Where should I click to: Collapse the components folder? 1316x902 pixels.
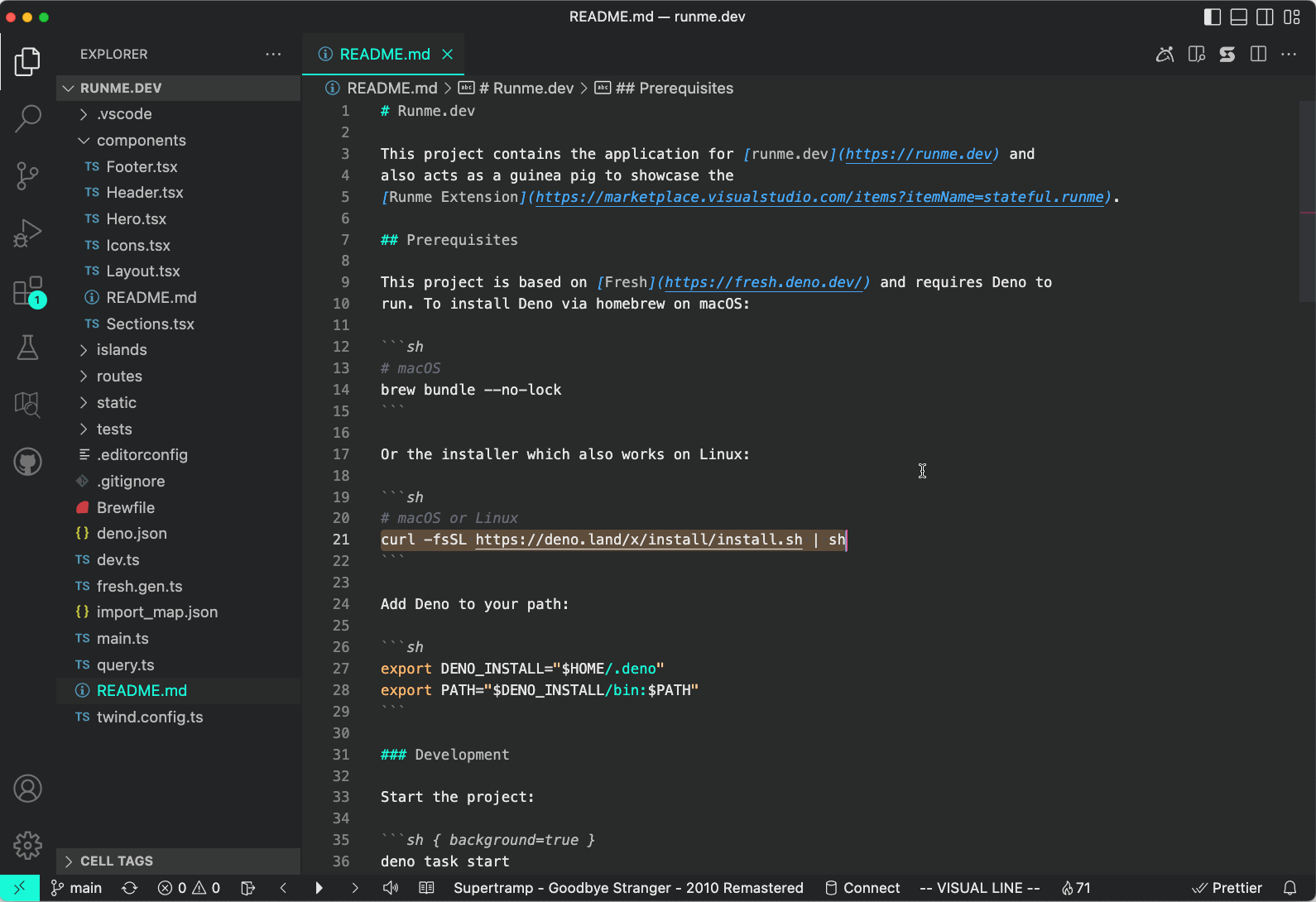[178, 141]
